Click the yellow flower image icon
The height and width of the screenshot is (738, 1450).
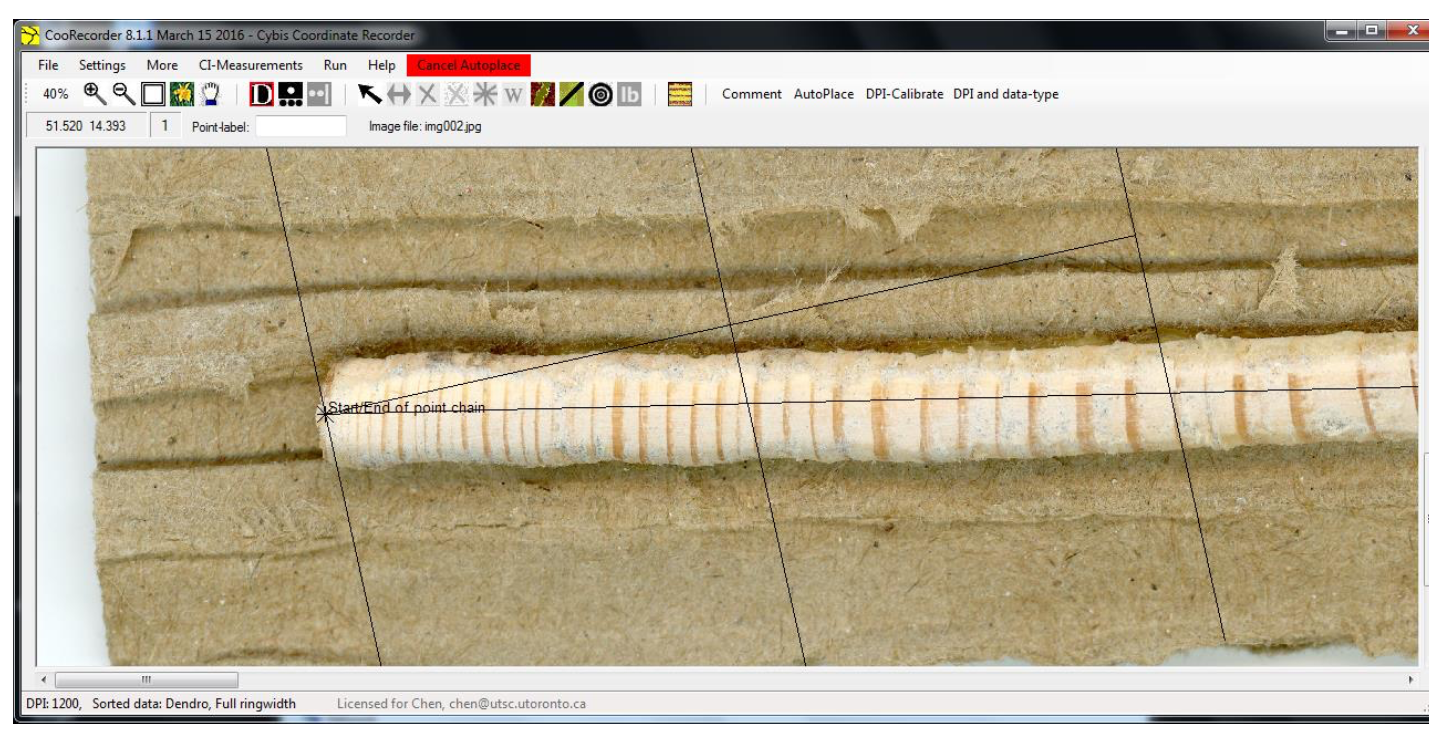tap(181, 95)
